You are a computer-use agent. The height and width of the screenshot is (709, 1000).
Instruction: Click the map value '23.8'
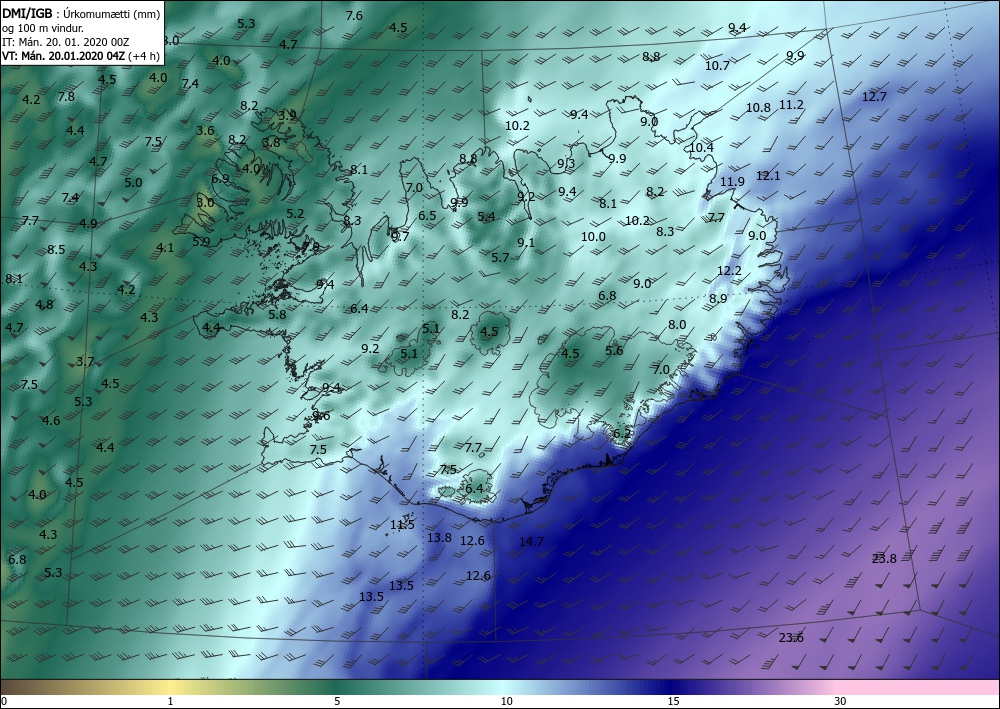point(884,559)
